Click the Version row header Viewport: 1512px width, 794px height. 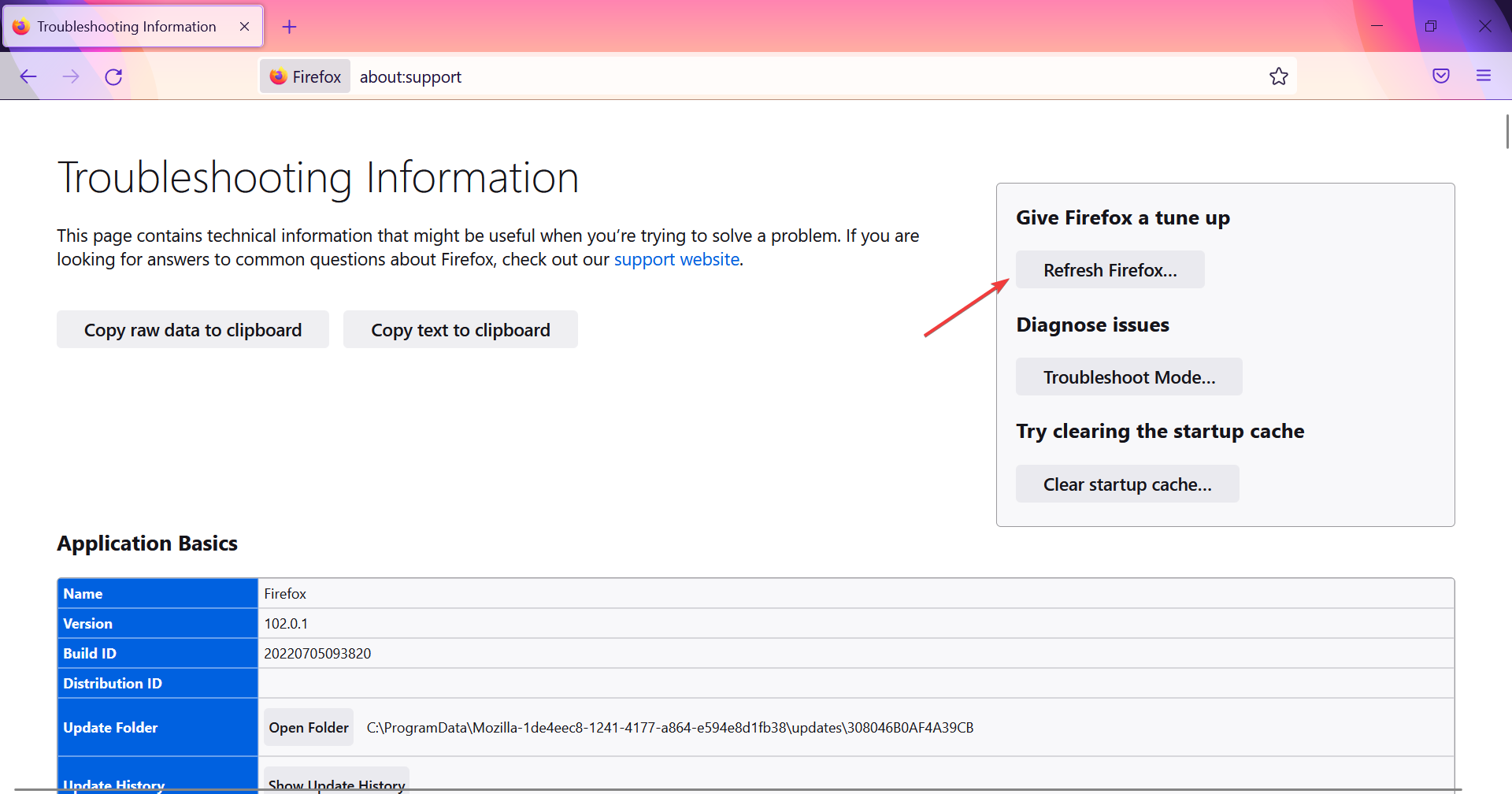click(x=157, y=623)
